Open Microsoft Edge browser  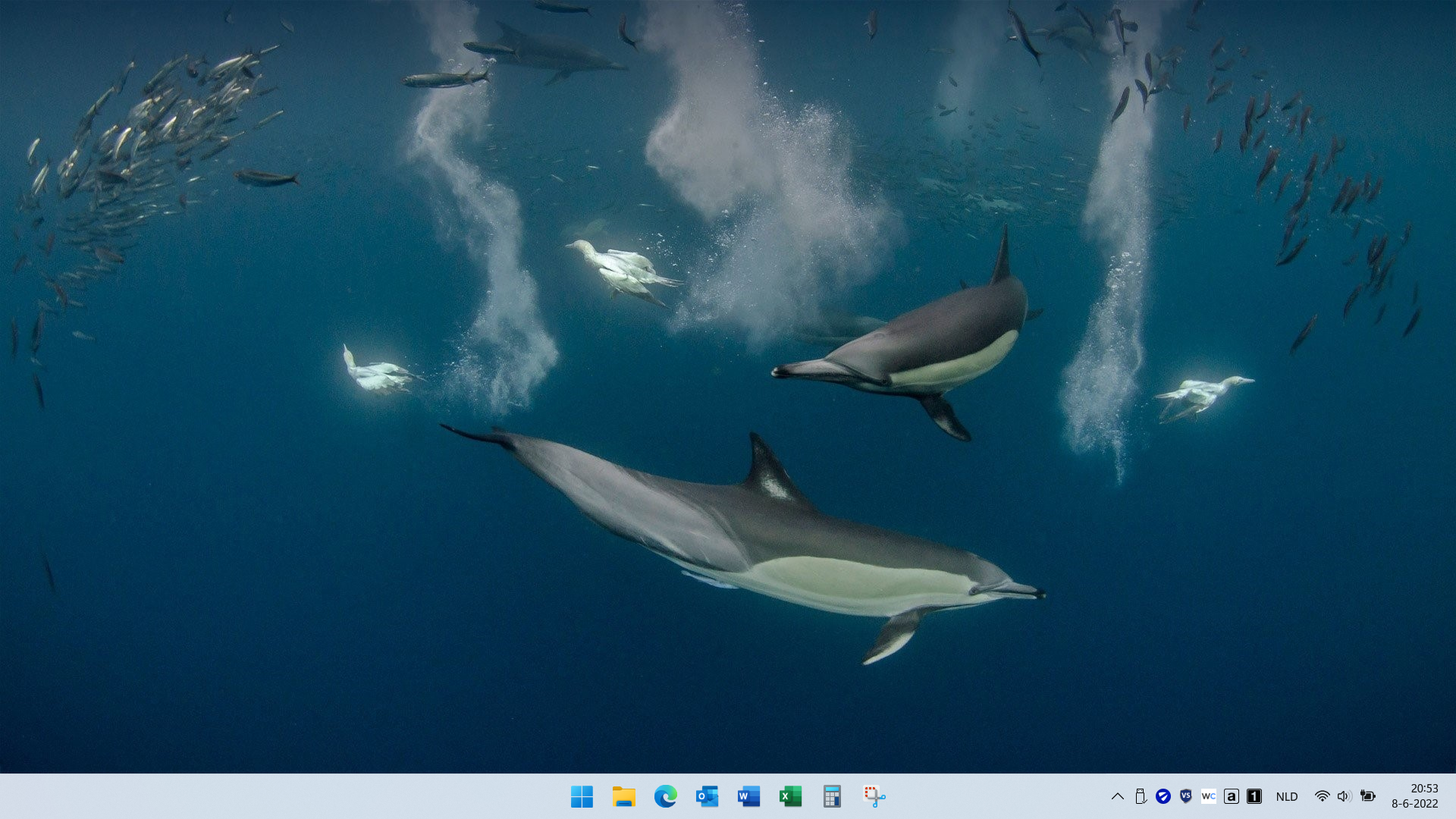click(665, 796)
